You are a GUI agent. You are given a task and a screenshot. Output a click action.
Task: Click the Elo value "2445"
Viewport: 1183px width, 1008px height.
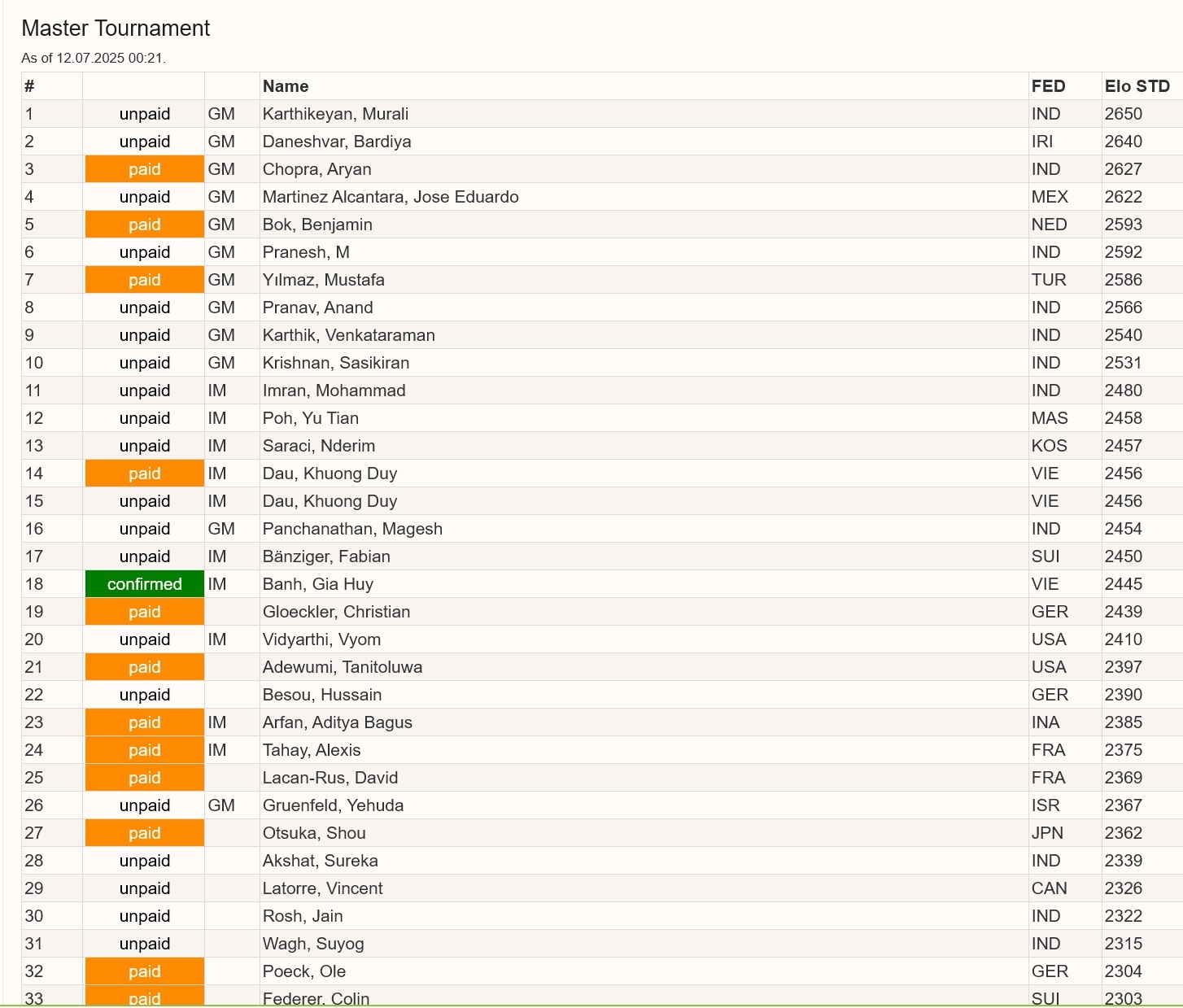click(1124, 584)
